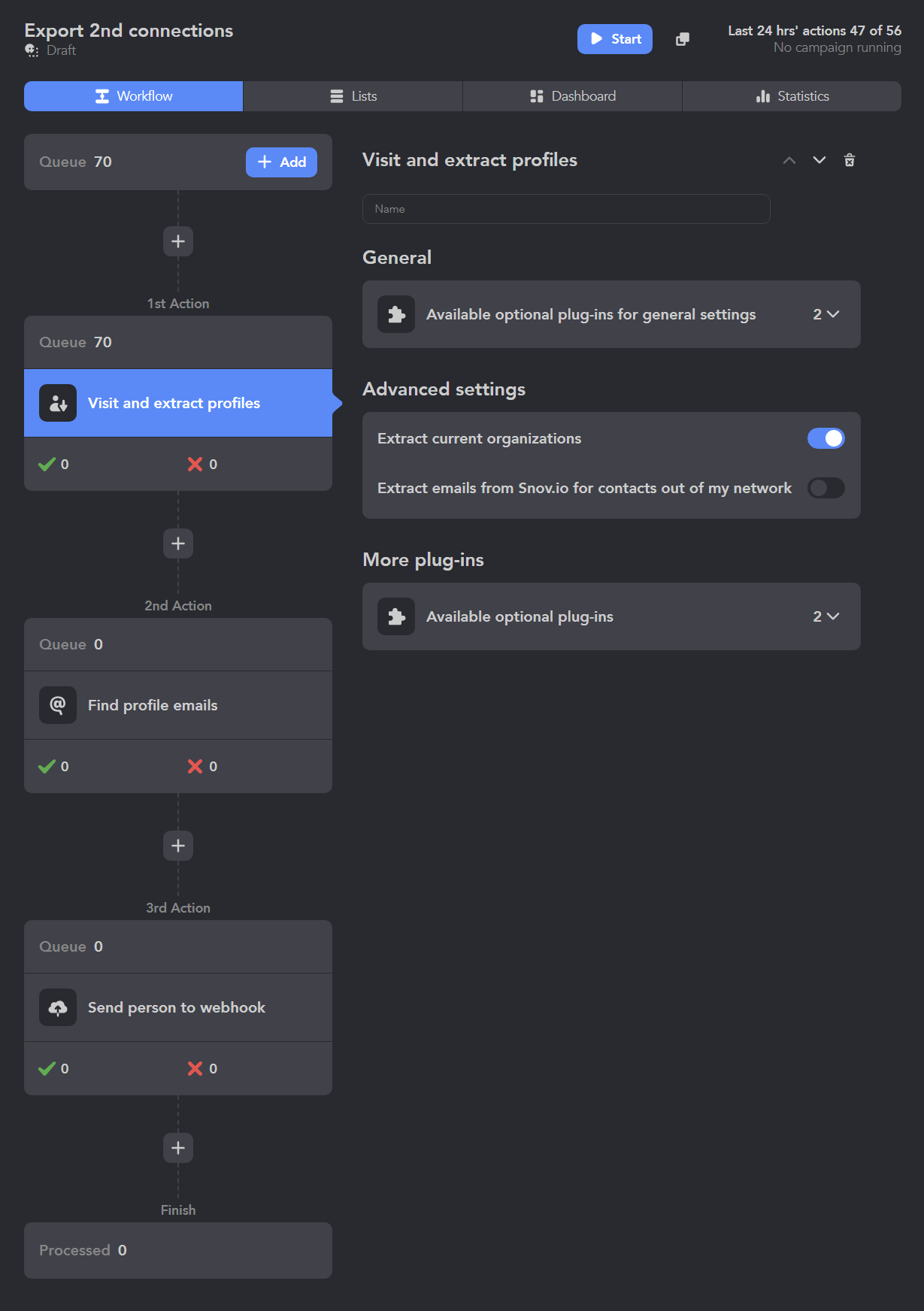Move action up with the up arrow

(789, 160)
